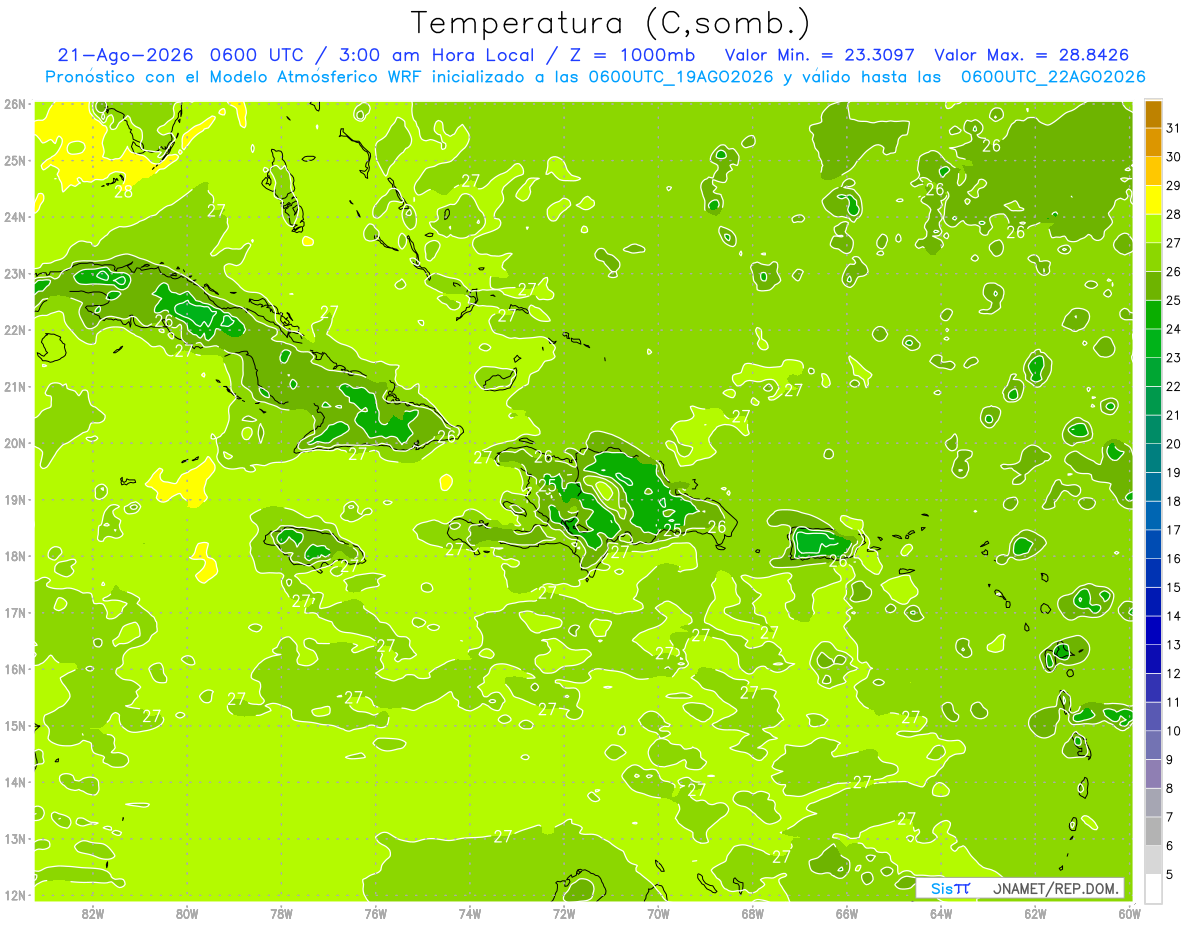Screen dimensions: 1200x927
Task: Click the "16N" latitude axis label
Action: tap(15, 669)
